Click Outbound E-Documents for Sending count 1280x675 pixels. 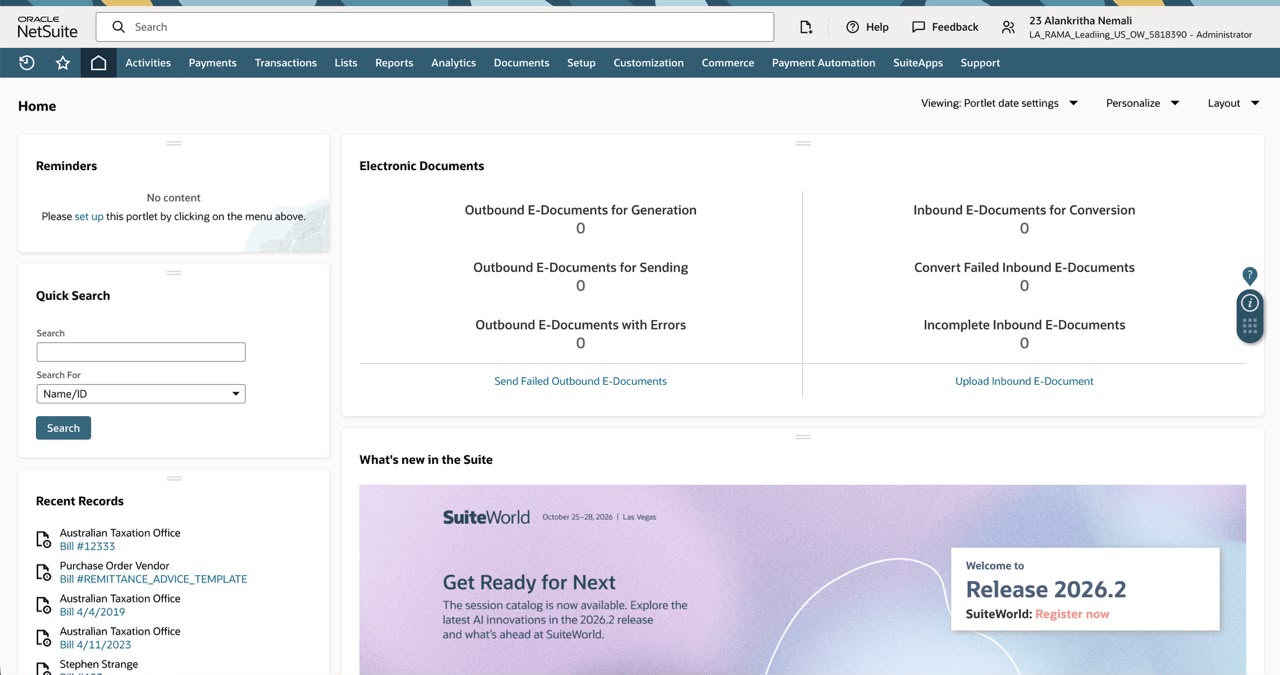click(581, 286)
